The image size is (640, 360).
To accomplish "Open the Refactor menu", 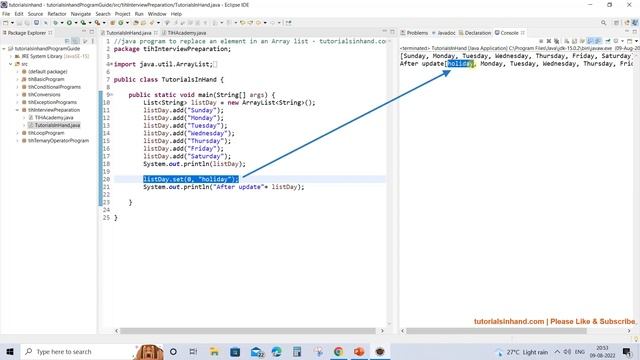I will 57,14.
